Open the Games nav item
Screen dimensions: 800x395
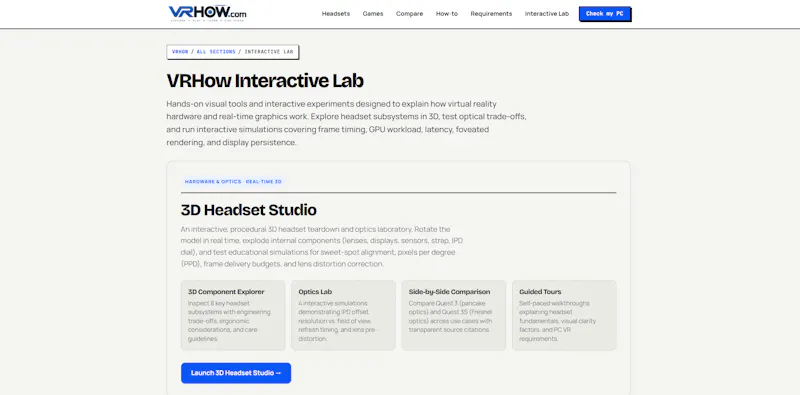click(373, 14)
